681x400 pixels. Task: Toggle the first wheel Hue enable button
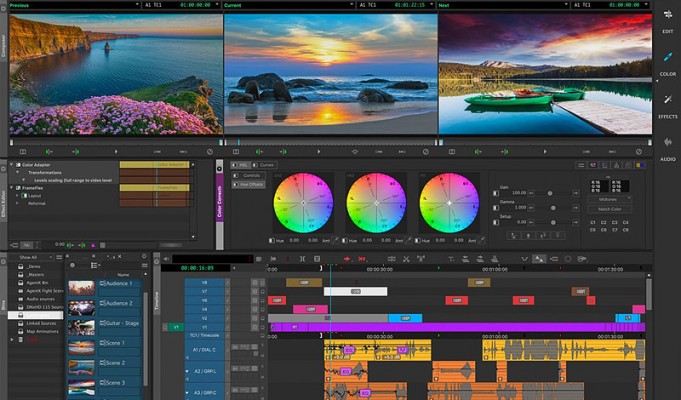pos(272,240)
